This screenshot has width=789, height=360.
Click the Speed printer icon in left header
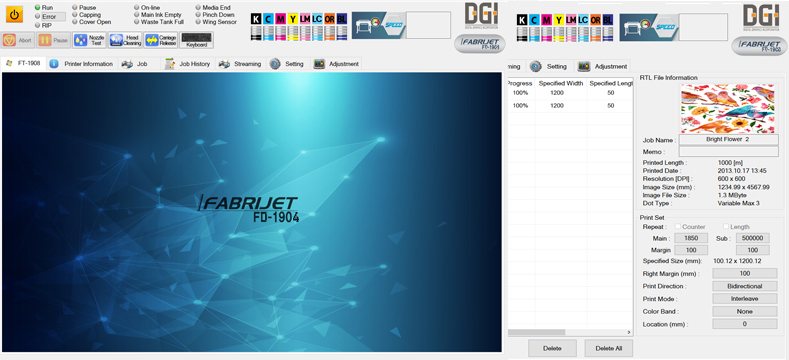378,25
